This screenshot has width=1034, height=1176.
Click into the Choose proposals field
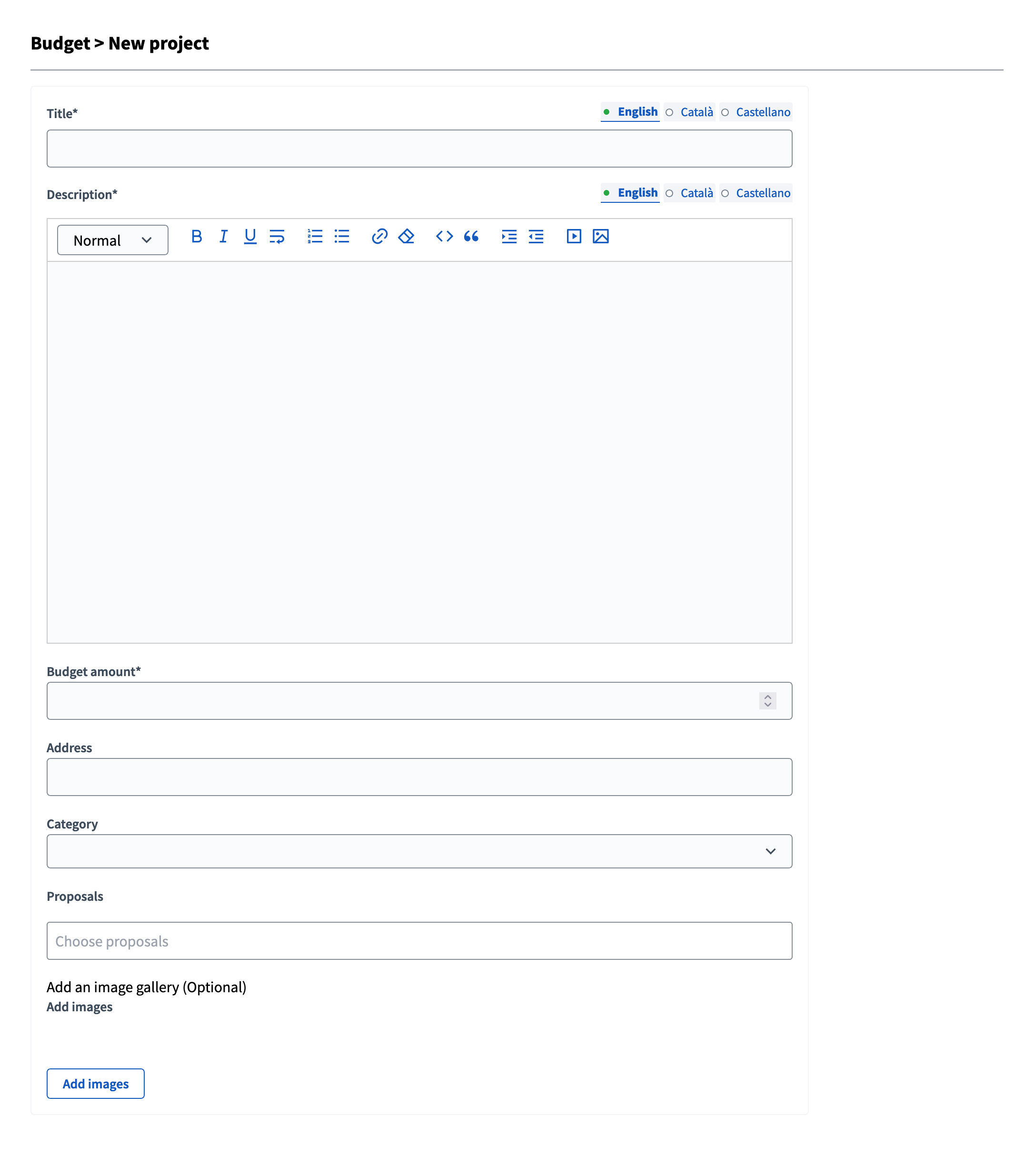[419, 941]
